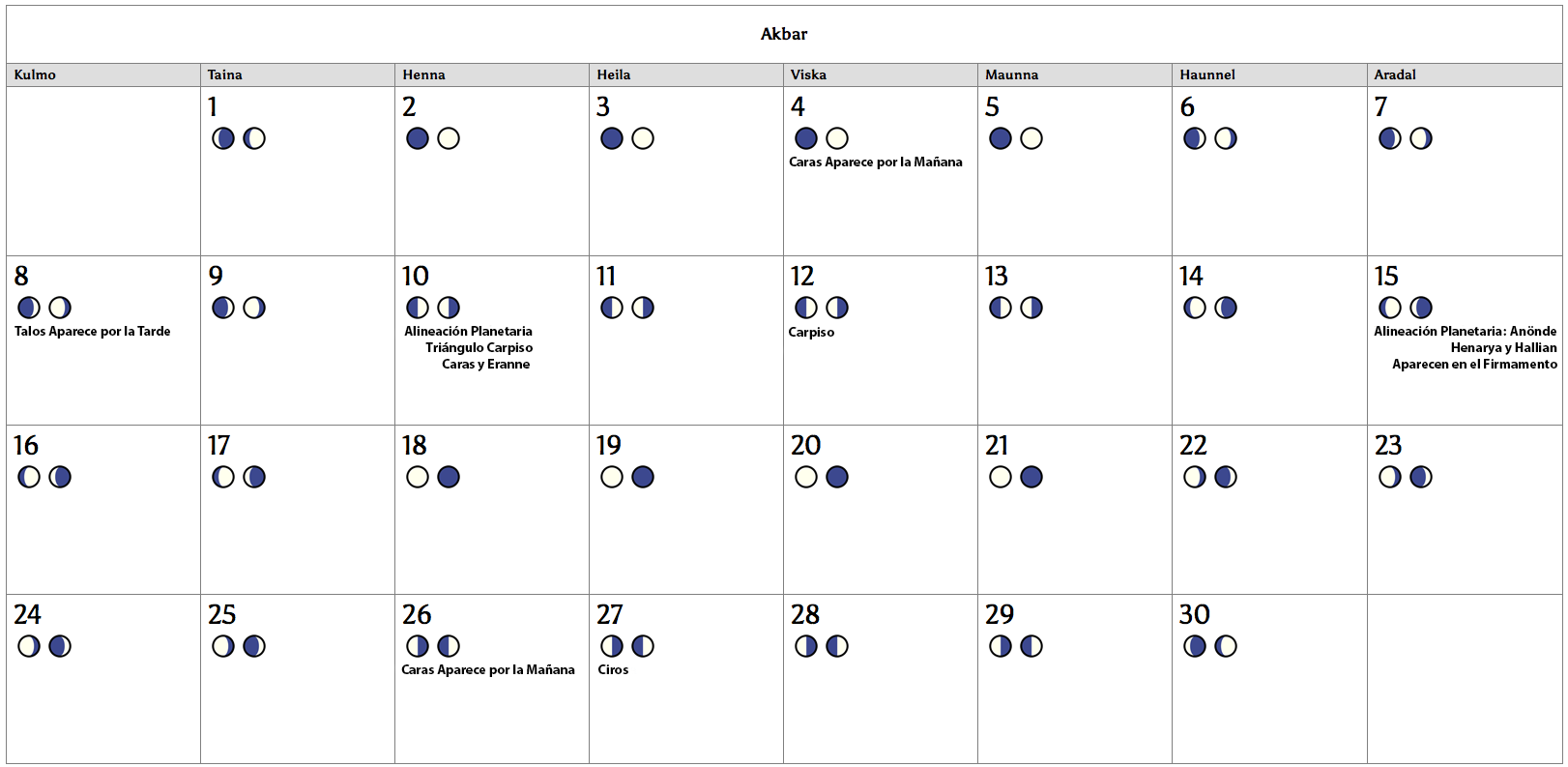Image resolution: width=1568 pixels, height=767 pixels.
Task: Click the right moon icon on day 15
Action: point(1421,308)
